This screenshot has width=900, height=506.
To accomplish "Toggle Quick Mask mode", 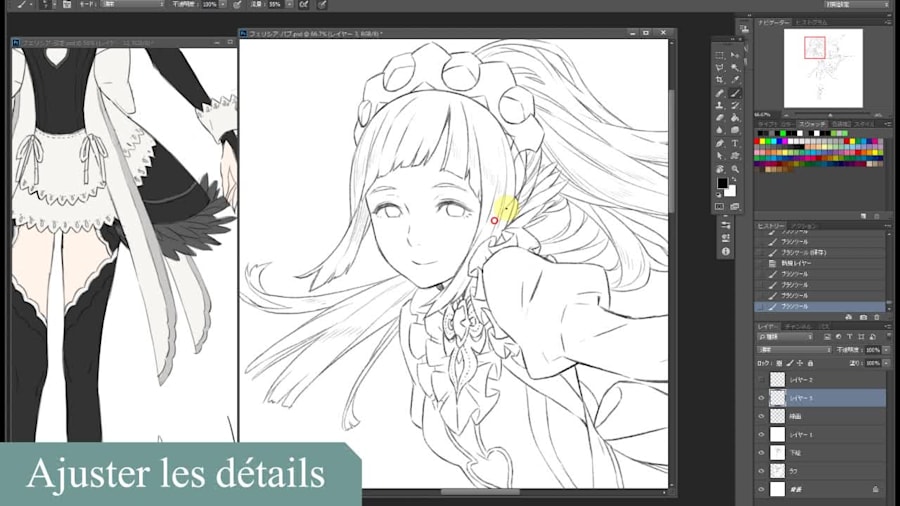I will (719, 207).
